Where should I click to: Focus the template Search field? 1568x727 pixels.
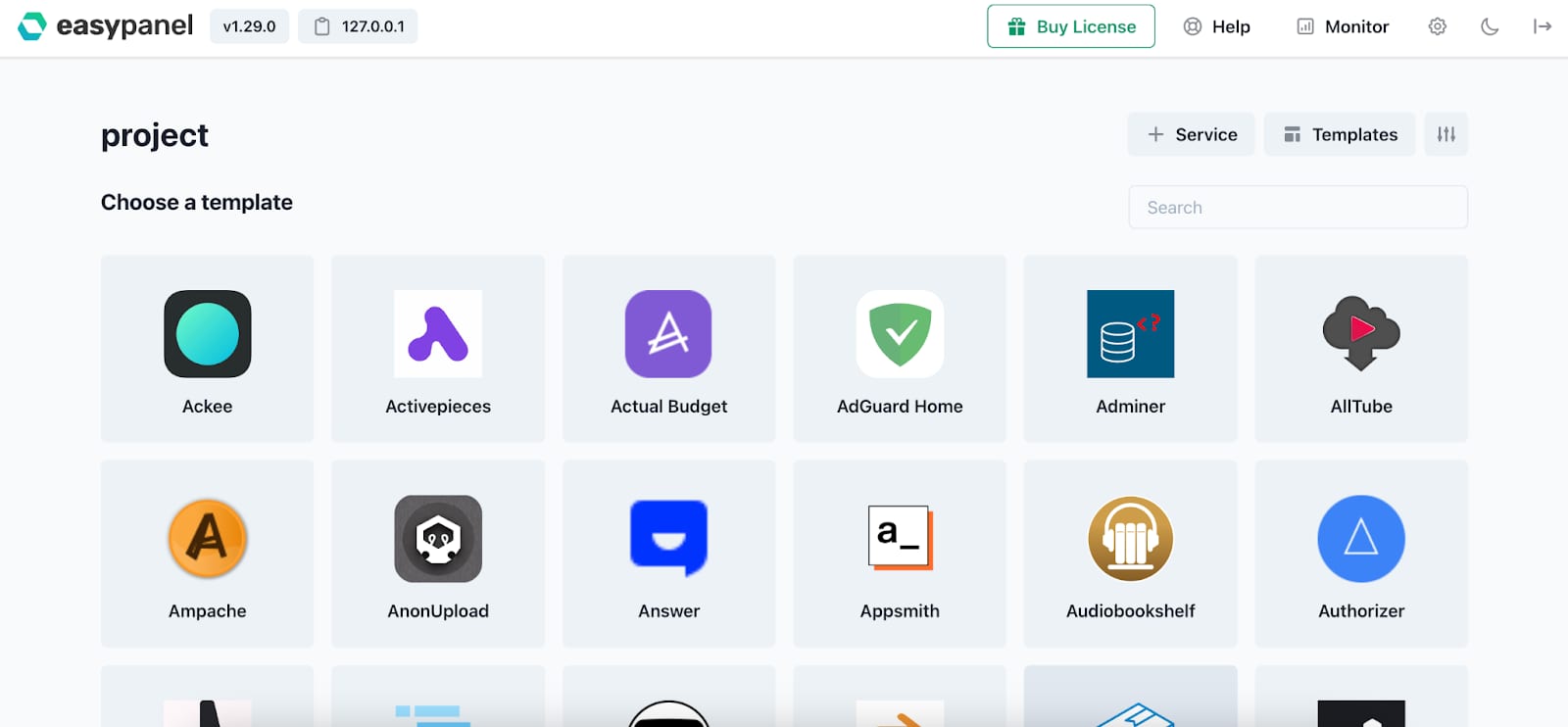tap(1298, 208)
